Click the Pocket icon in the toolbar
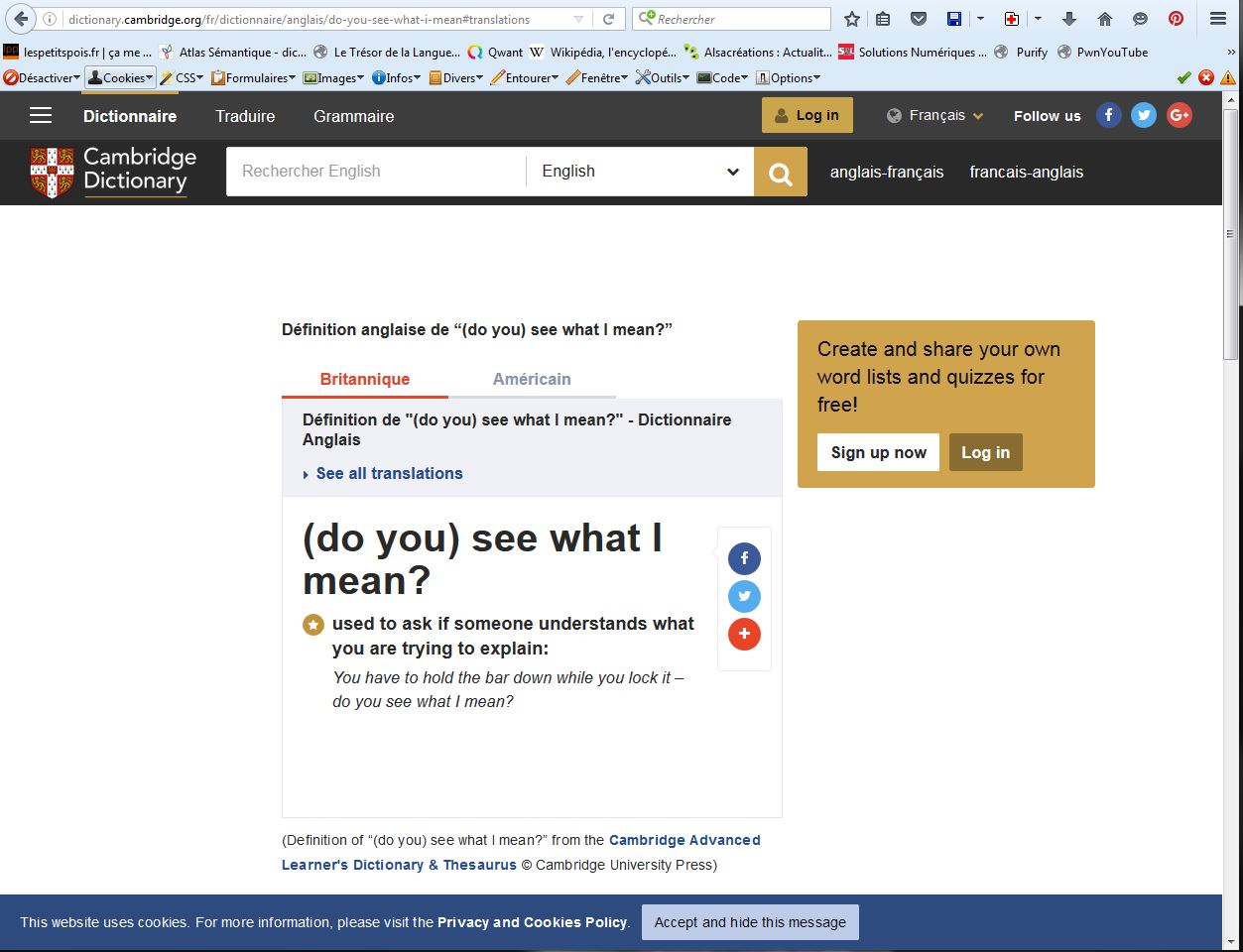The image size is (1243, 952). click(919, 19)
